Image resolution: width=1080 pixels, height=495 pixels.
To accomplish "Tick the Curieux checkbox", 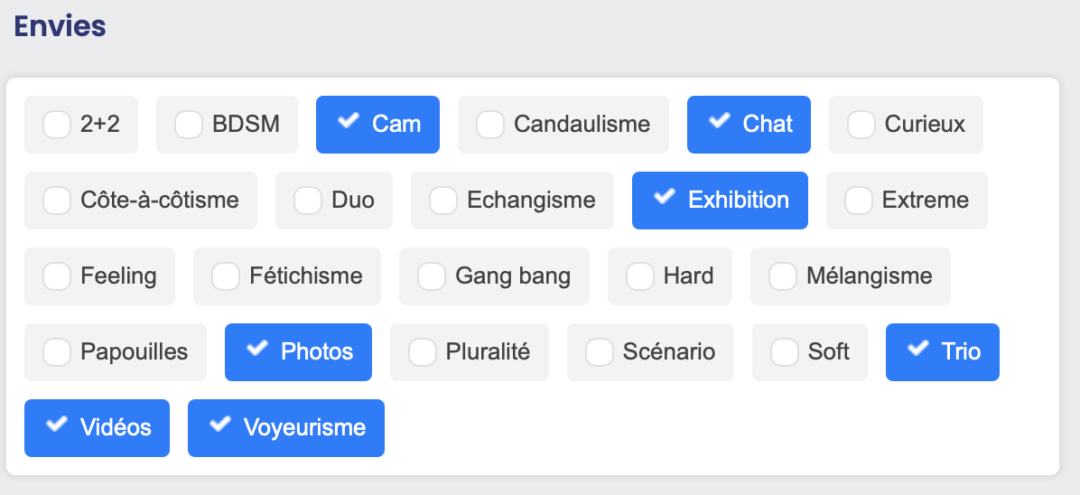I will click(x=861, y=125).
